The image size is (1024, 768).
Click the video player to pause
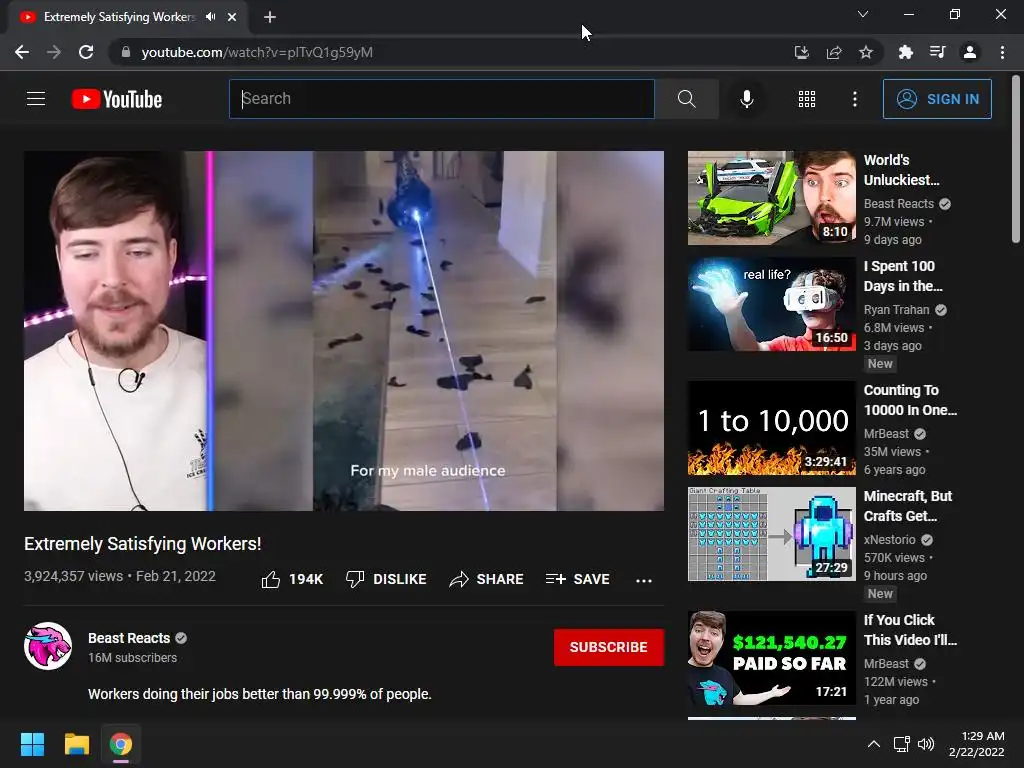coord(344,331)
